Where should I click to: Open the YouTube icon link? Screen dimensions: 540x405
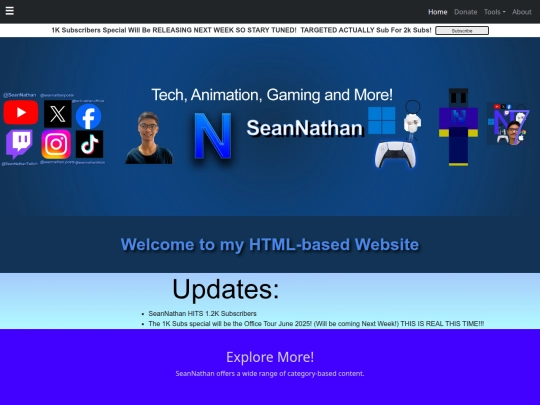pos(21,112)
